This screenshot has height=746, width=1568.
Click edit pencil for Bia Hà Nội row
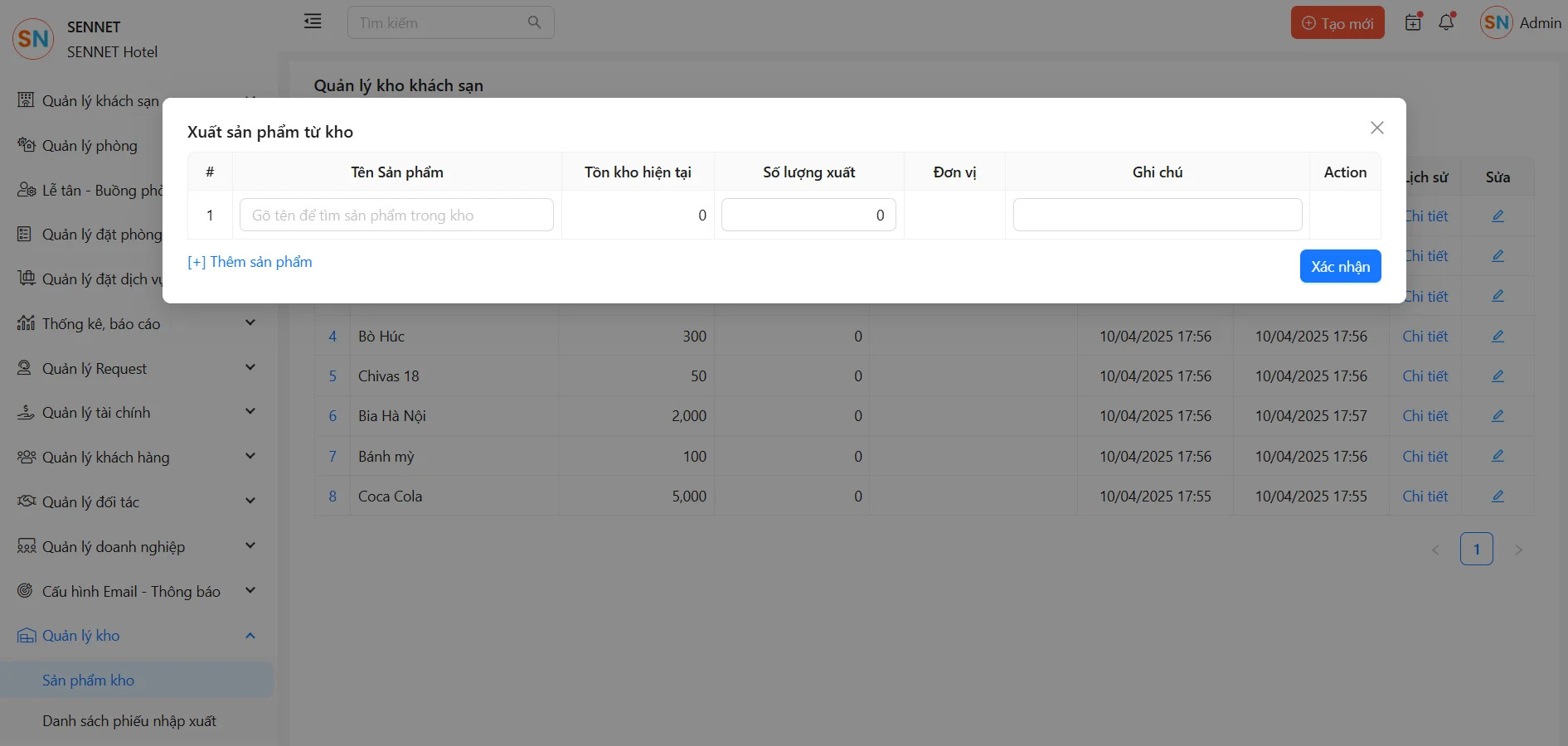(1498, 416)
